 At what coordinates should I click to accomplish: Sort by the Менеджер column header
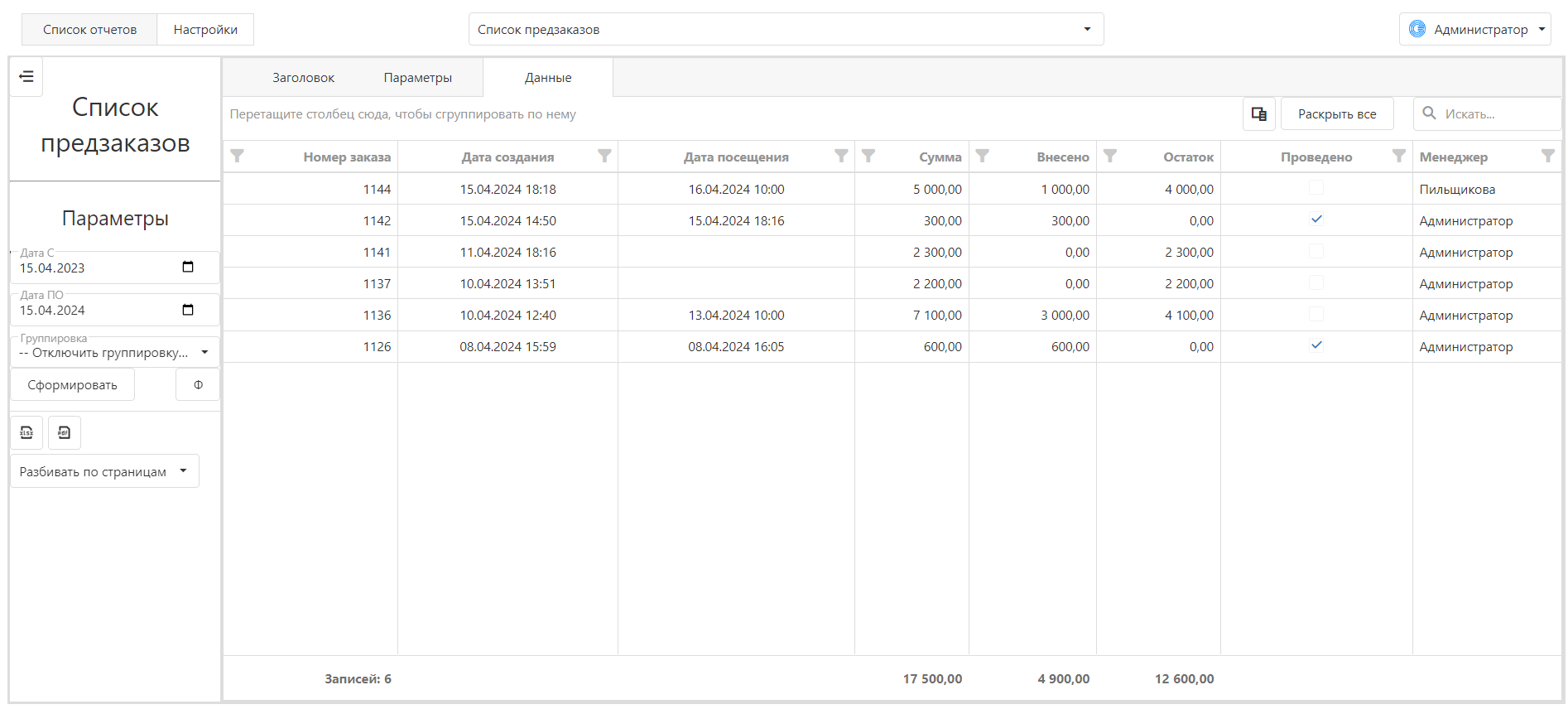coord(1454,157)
